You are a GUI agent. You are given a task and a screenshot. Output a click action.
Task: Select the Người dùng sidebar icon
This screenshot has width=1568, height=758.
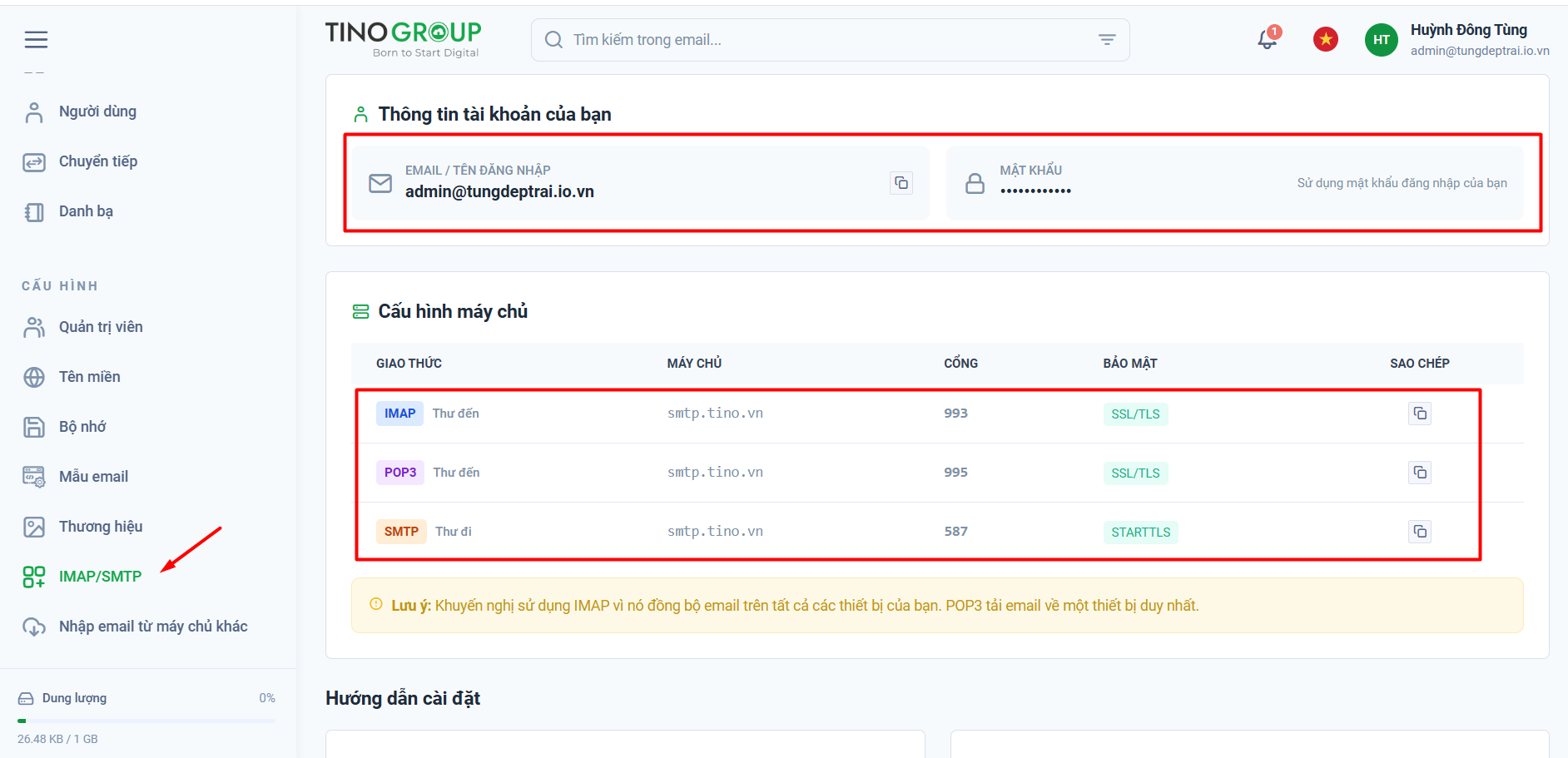(34, 111)
